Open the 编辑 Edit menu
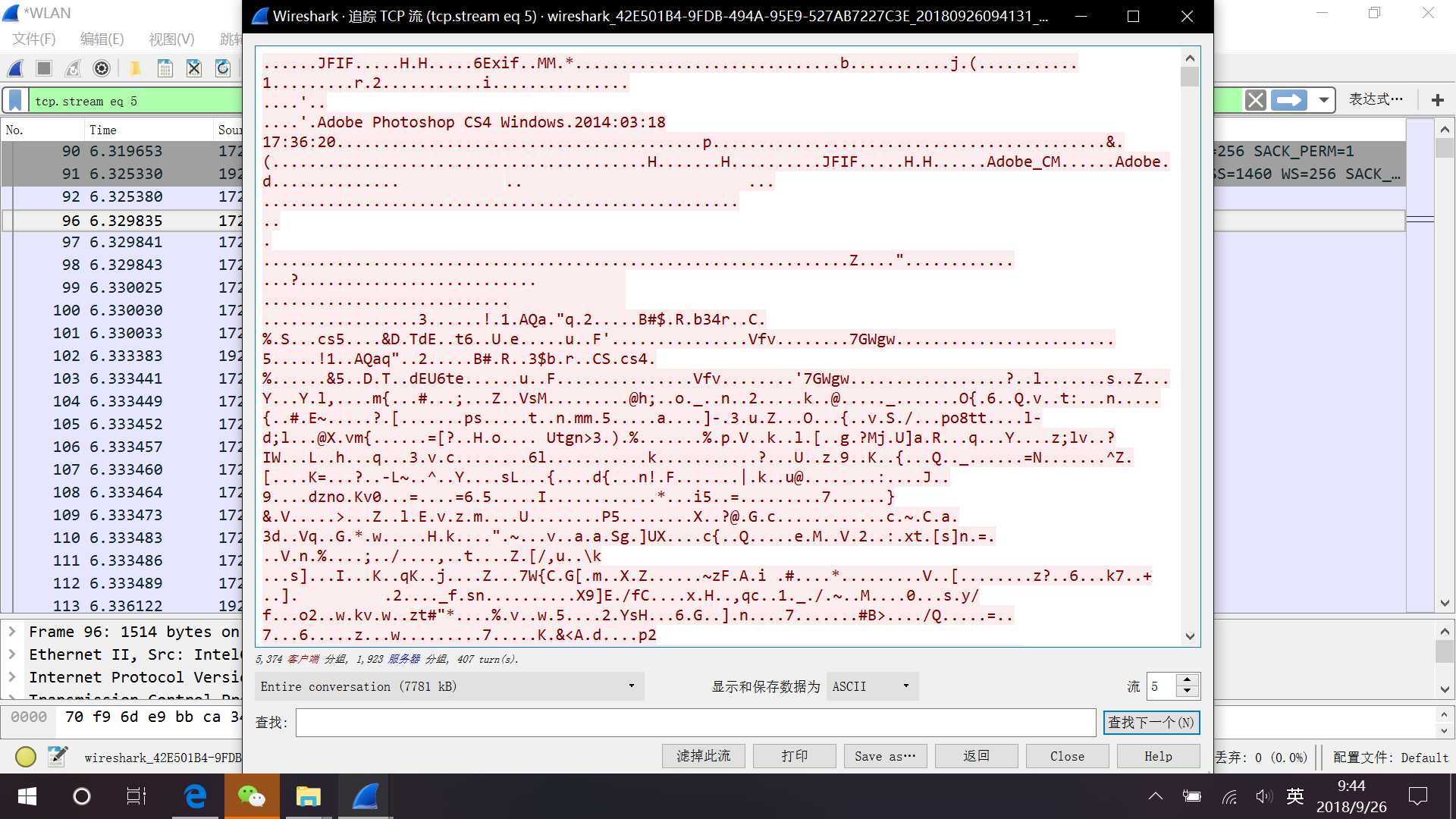This screenshot has width=1456, height=819. 101,38
